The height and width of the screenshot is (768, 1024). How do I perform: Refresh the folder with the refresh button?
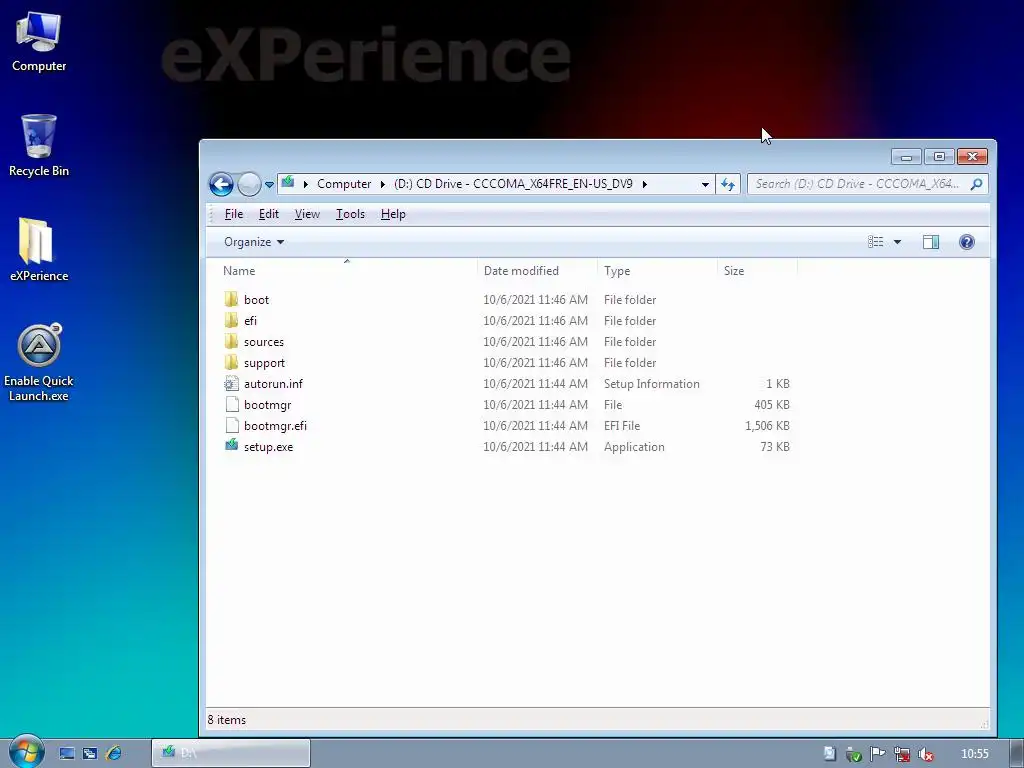click(x=728, y=185)
